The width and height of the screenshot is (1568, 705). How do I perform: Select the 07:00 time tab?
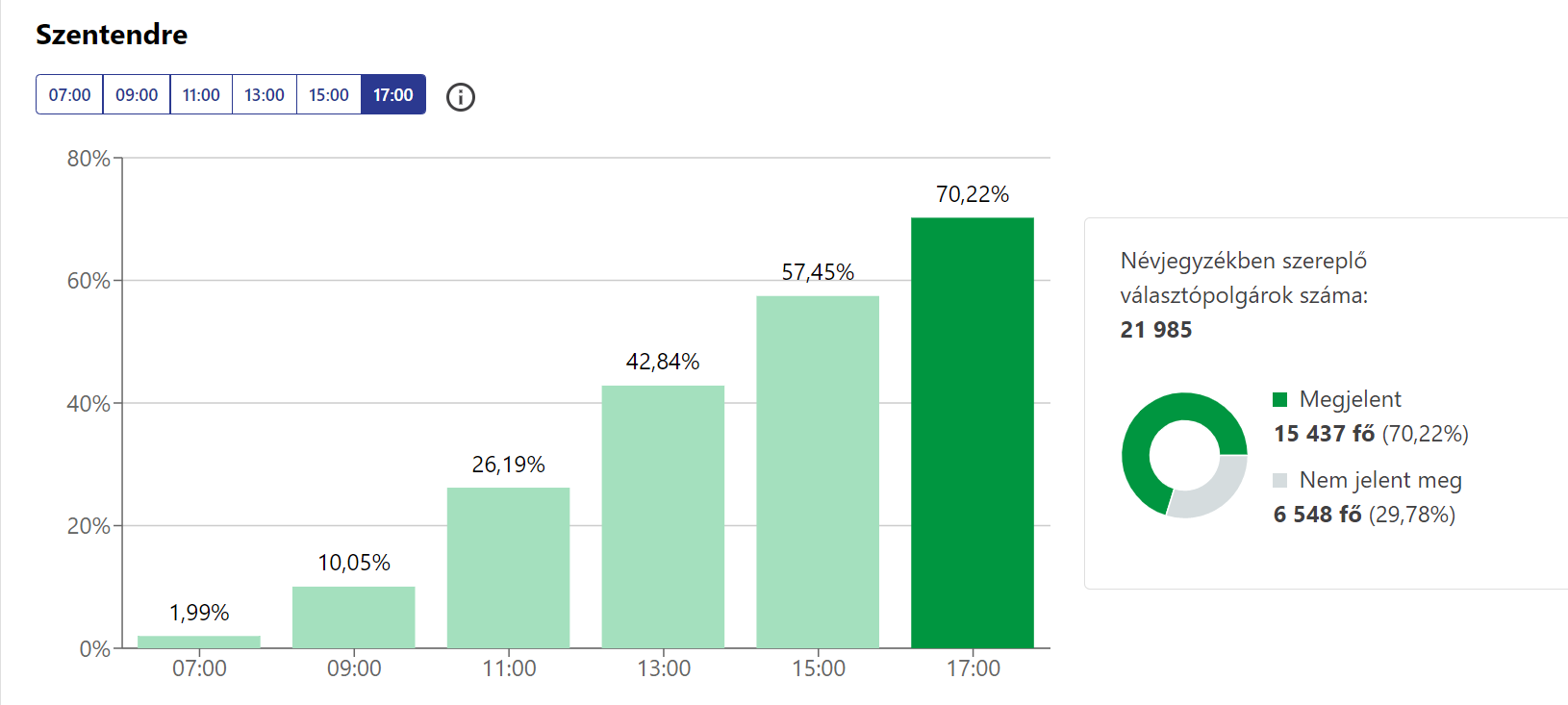coord(69,95)
